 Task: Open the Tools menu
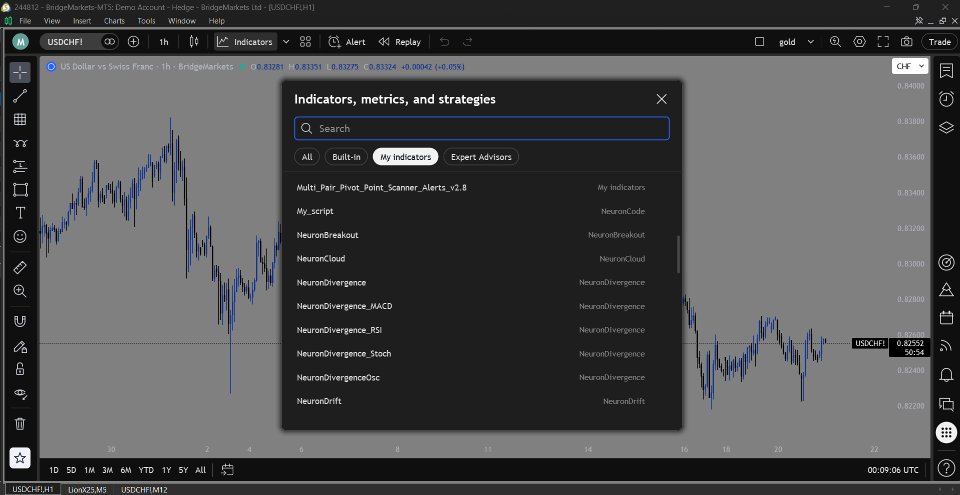(x=146, y=21)
